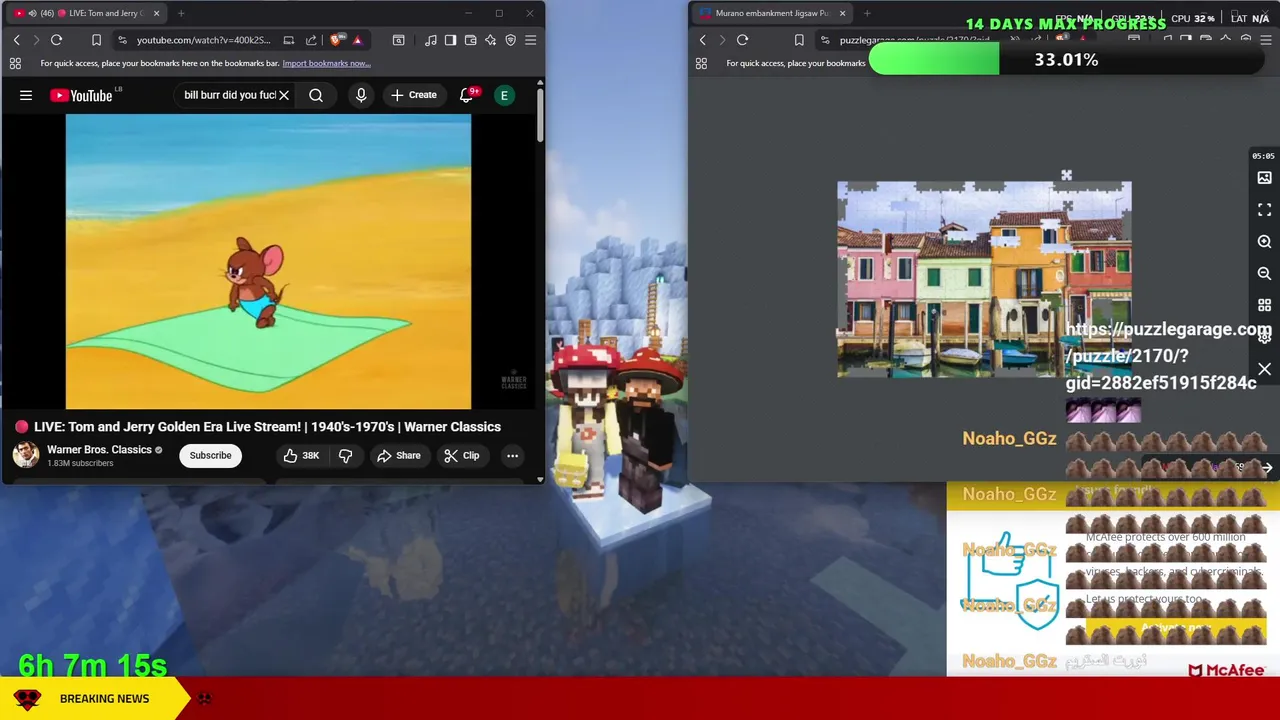Screen dimensions: 1280x720
Task: Bookmark the puzzlegarage page
Action: coord(798,40)
